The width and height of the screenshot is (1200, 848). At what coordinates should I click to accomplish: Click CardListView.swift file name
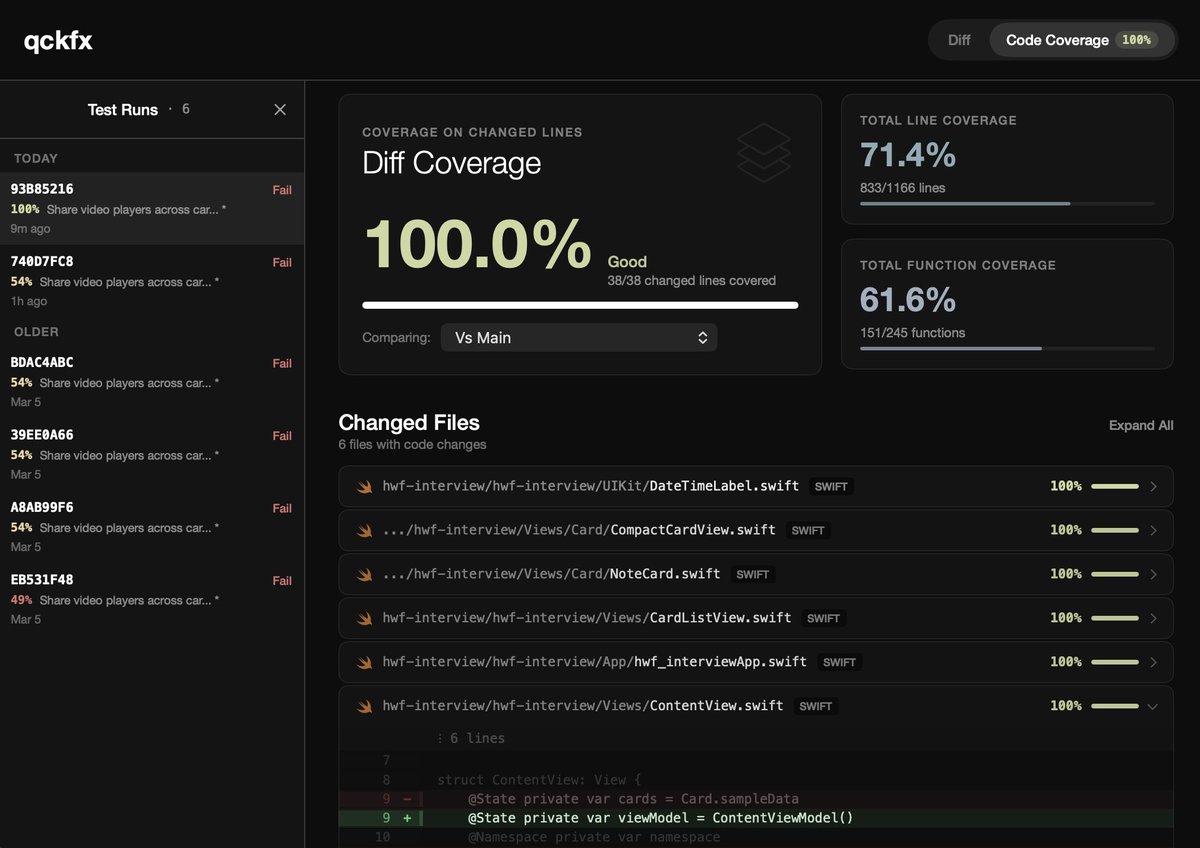point(720,618)
